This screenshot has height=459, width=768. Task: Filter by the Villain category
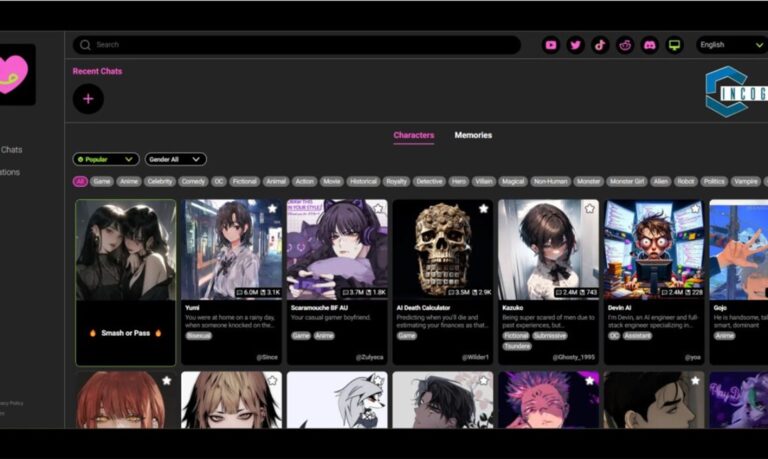[484, 181]
